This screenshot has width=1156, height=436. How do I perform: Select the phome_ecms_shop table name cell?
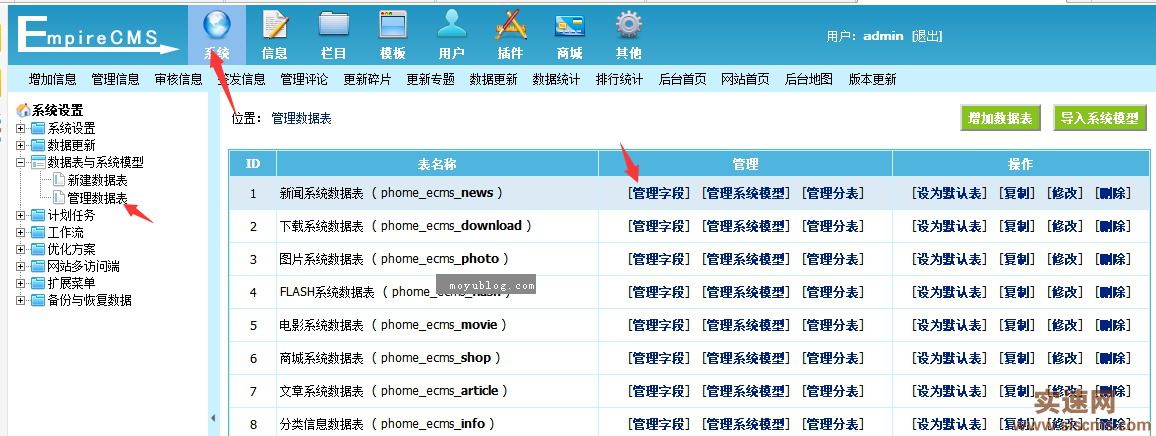pos(437,358)
